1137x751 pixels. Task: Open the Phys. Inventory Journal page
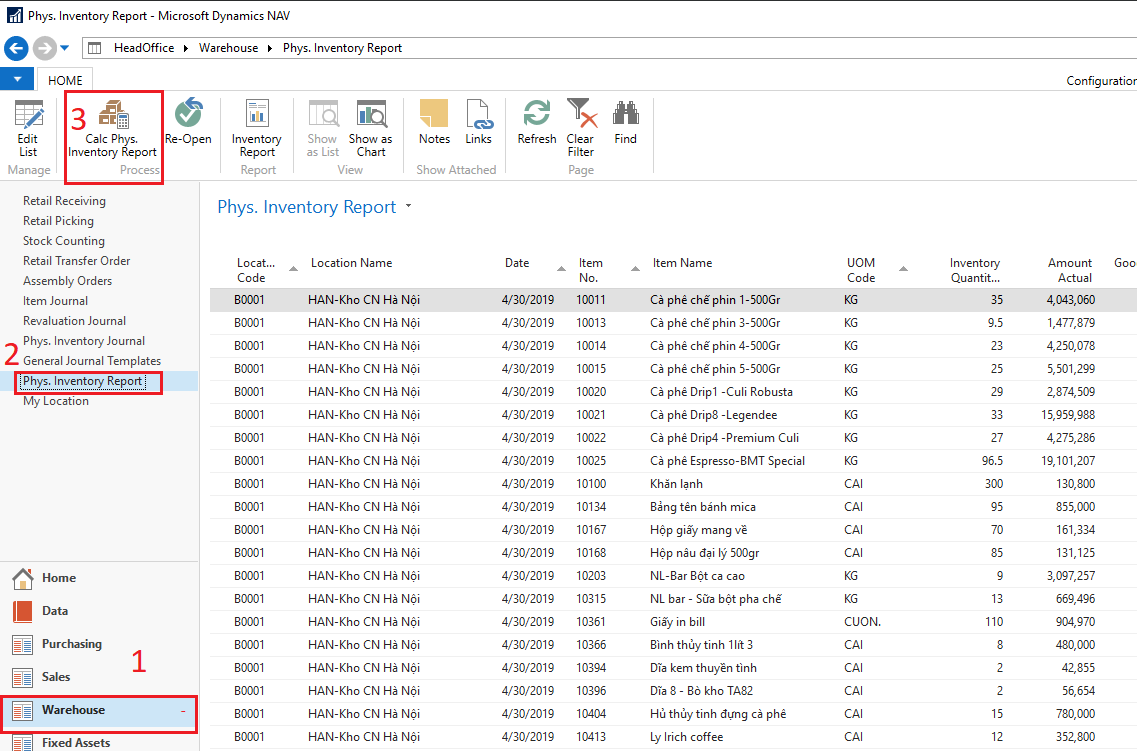(x=84, y=341)
